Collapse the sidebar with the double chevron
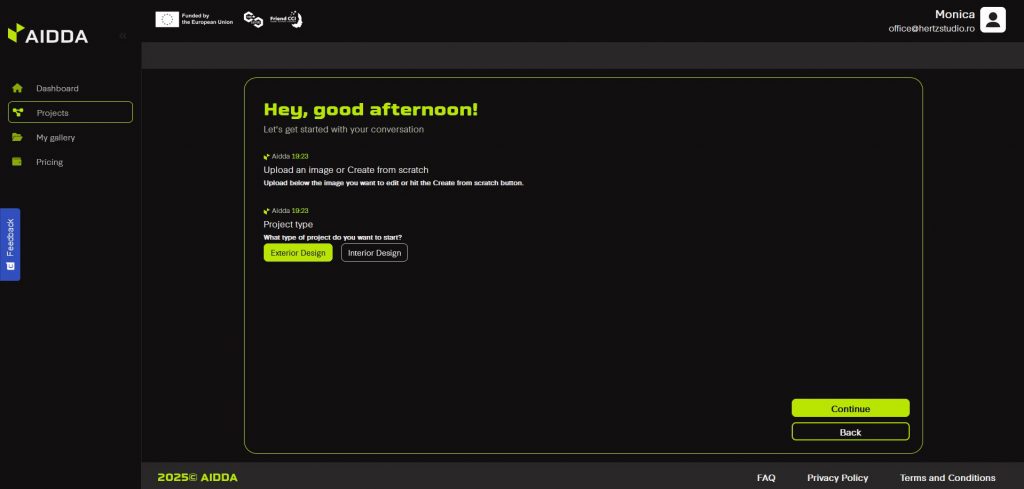This screenshot has height=489, width=1024. (123, 36)
